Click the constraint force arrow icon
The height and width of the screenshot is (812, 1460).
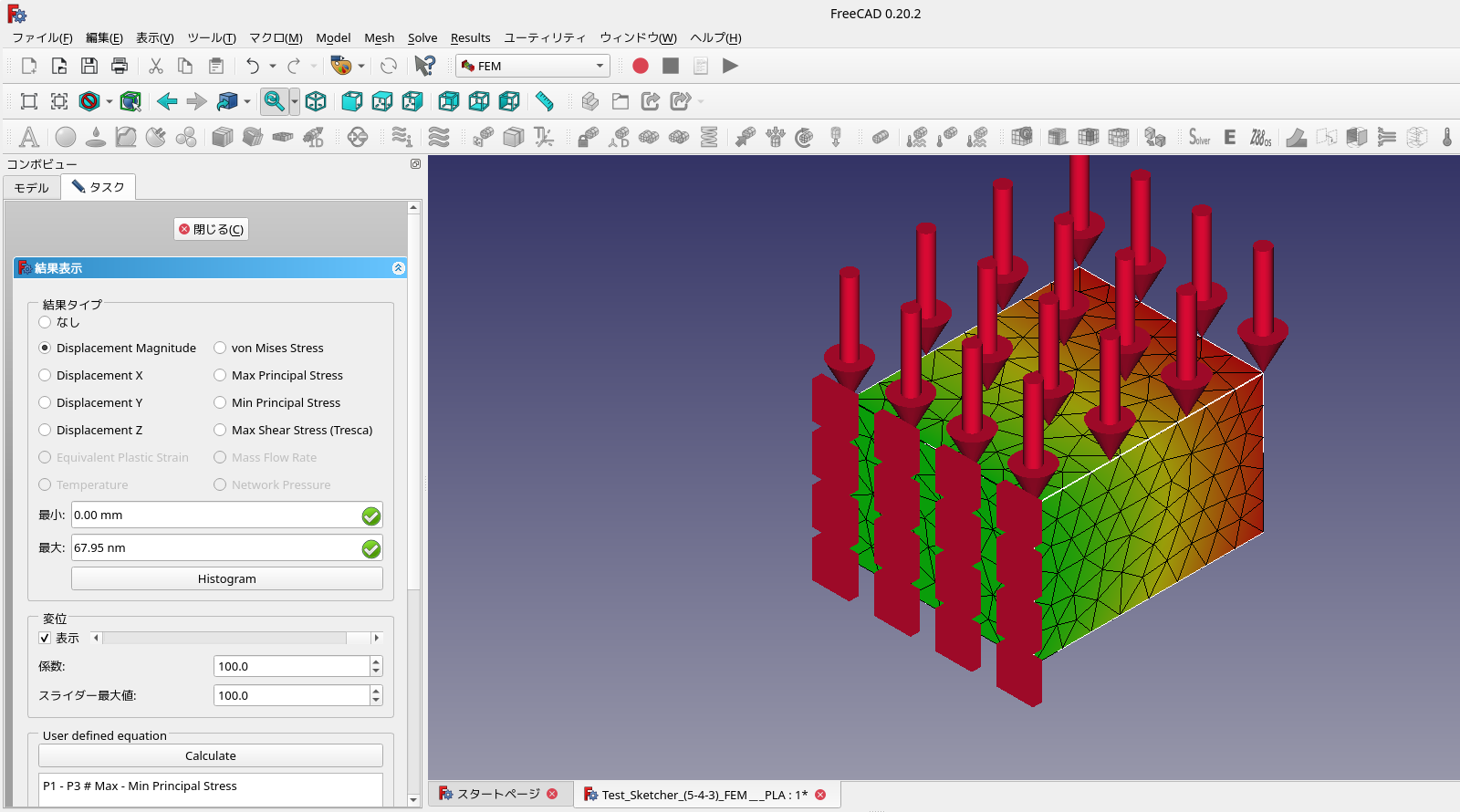click(x=746, y=137)
